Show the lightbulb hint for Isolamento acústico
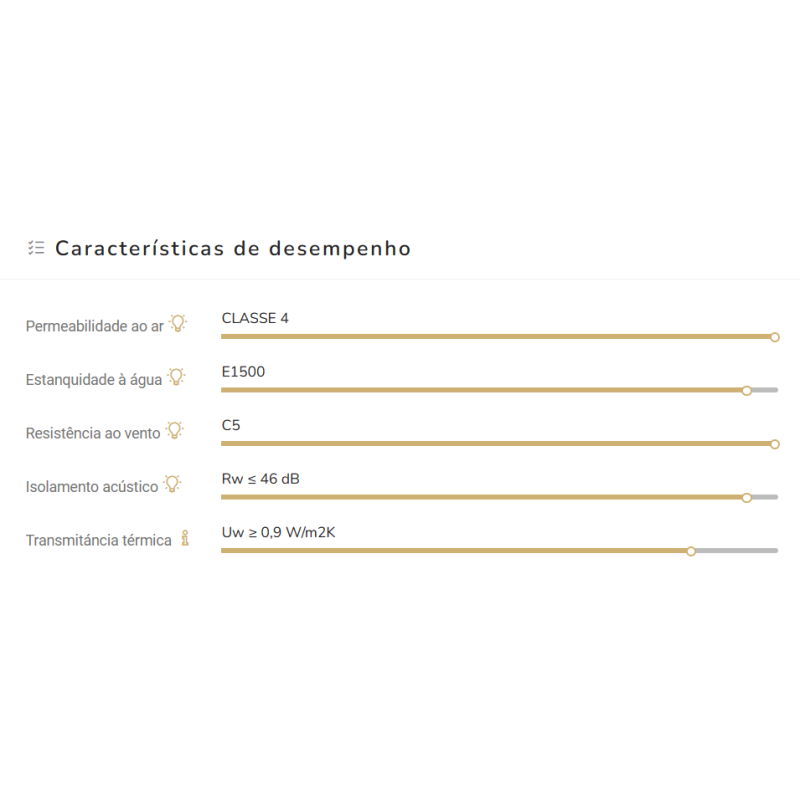This screenshot has height=800, width=800. [x=172, y=484]
